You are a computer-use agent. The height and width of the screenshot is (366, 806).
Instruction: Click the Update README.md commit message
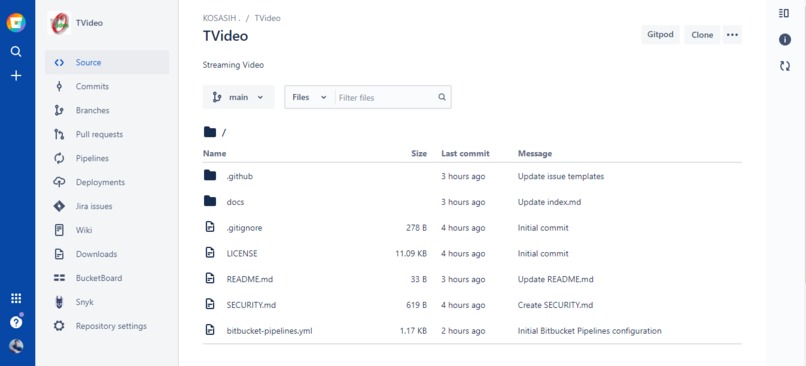[556, 279]
